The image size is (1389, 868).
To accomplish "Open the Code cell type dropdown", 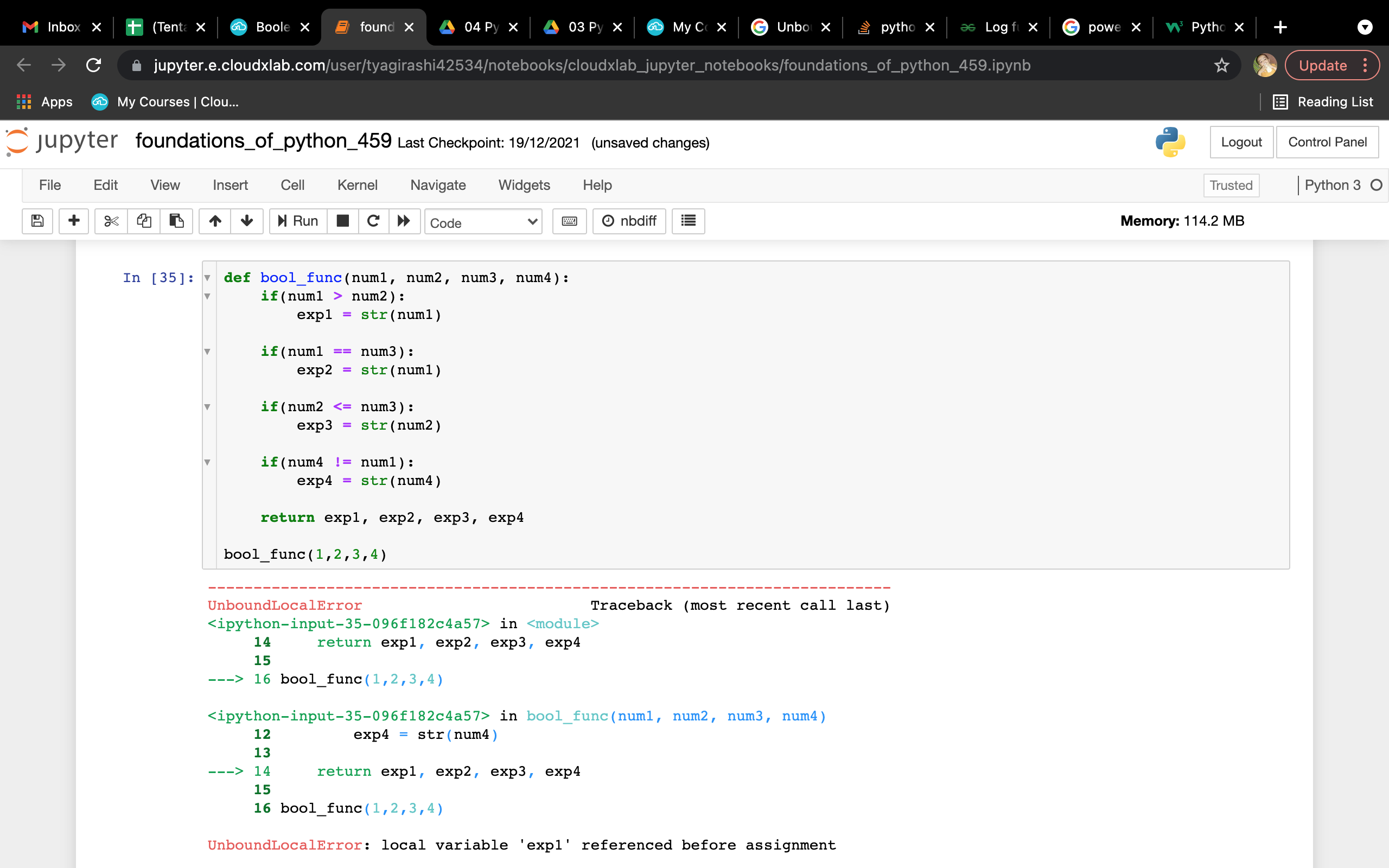I will click(483, 222).
